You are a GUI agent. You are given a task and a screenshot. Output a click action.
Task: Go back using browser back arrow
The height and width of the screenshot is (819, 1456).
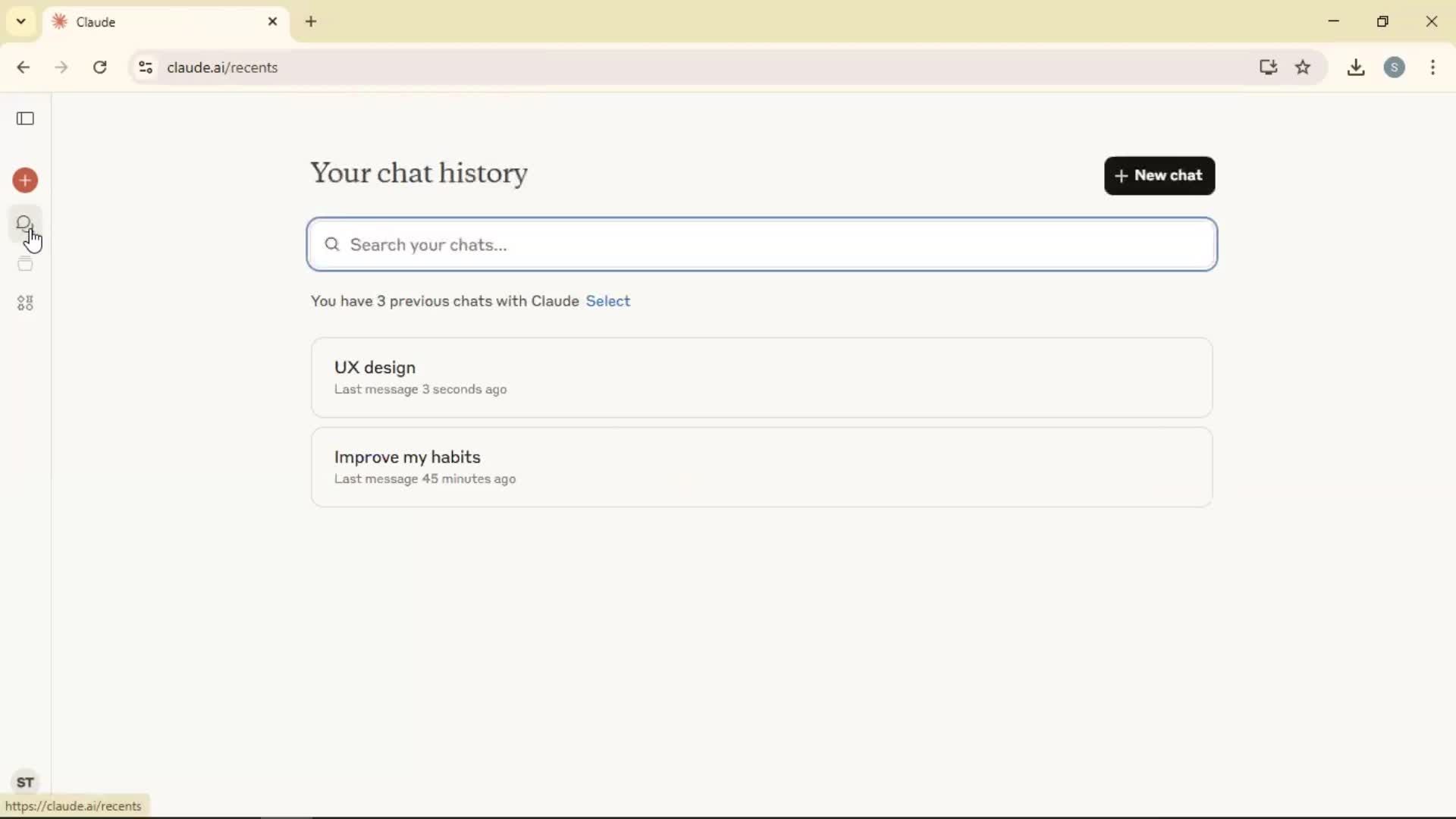pyautogui.click(x=24, y=67)
